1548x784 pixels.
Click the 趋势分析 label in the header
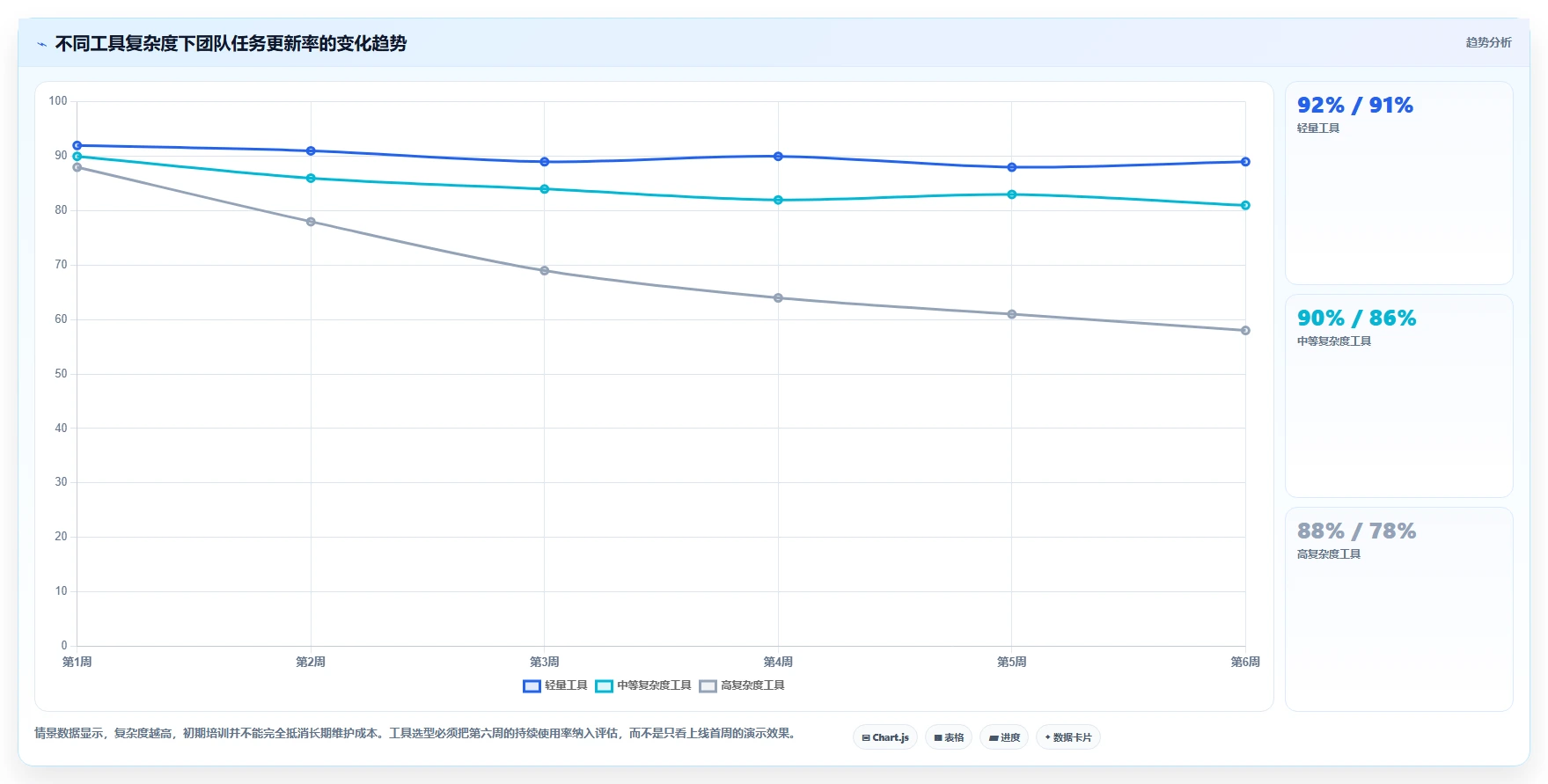[1488, 42]
